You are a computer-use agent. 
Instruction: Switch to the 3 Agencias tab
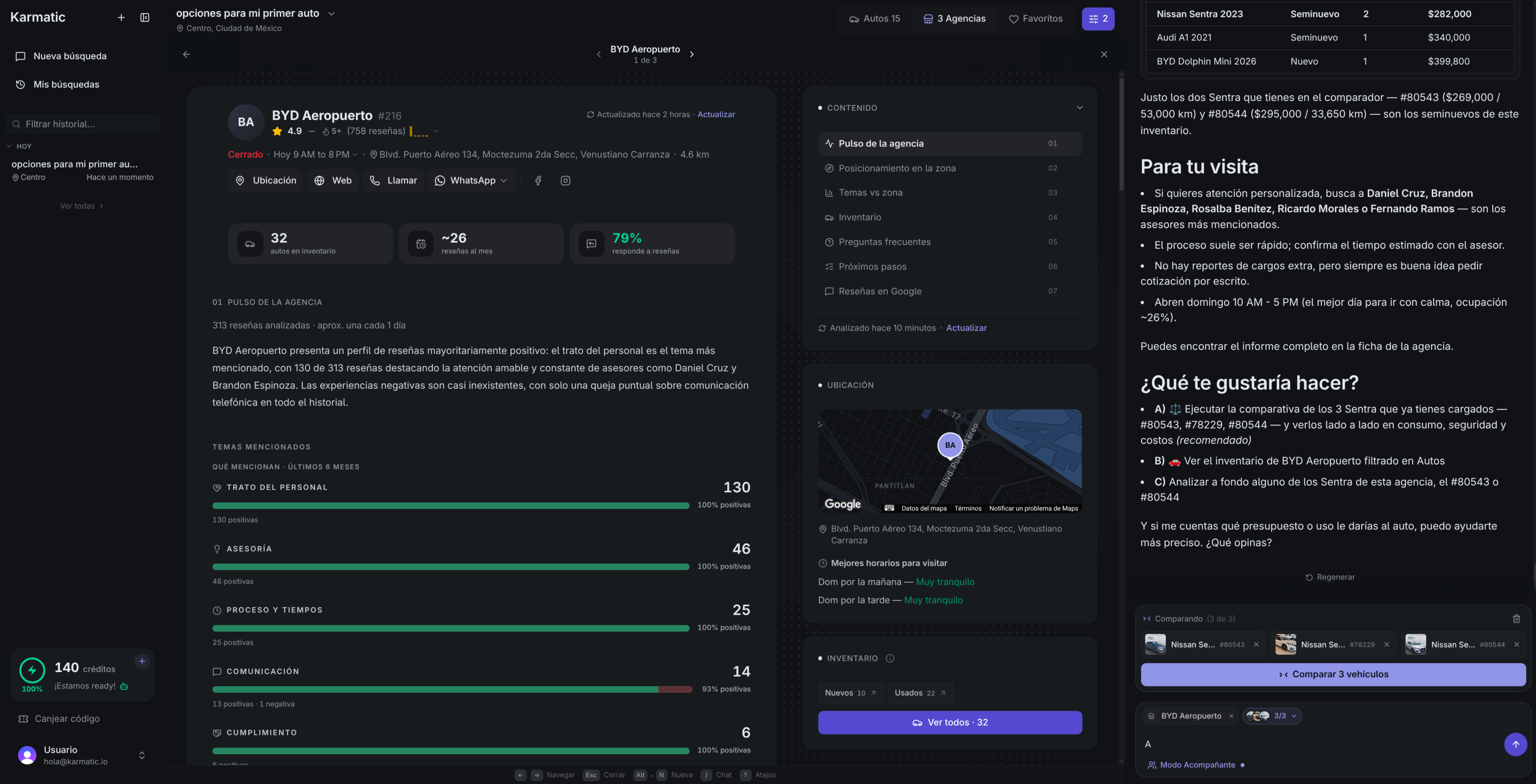(x=954, y=19)
